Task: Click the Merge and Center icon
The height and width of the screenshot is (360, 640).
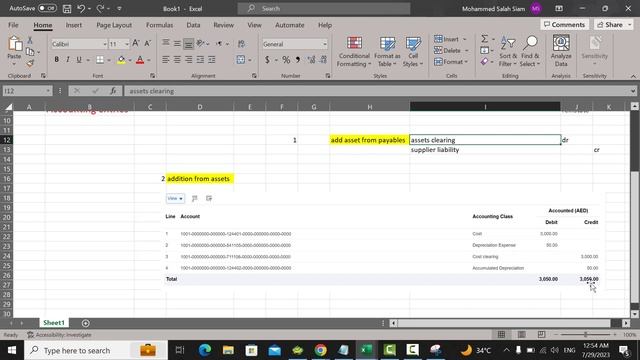Action: coord(241,60)
